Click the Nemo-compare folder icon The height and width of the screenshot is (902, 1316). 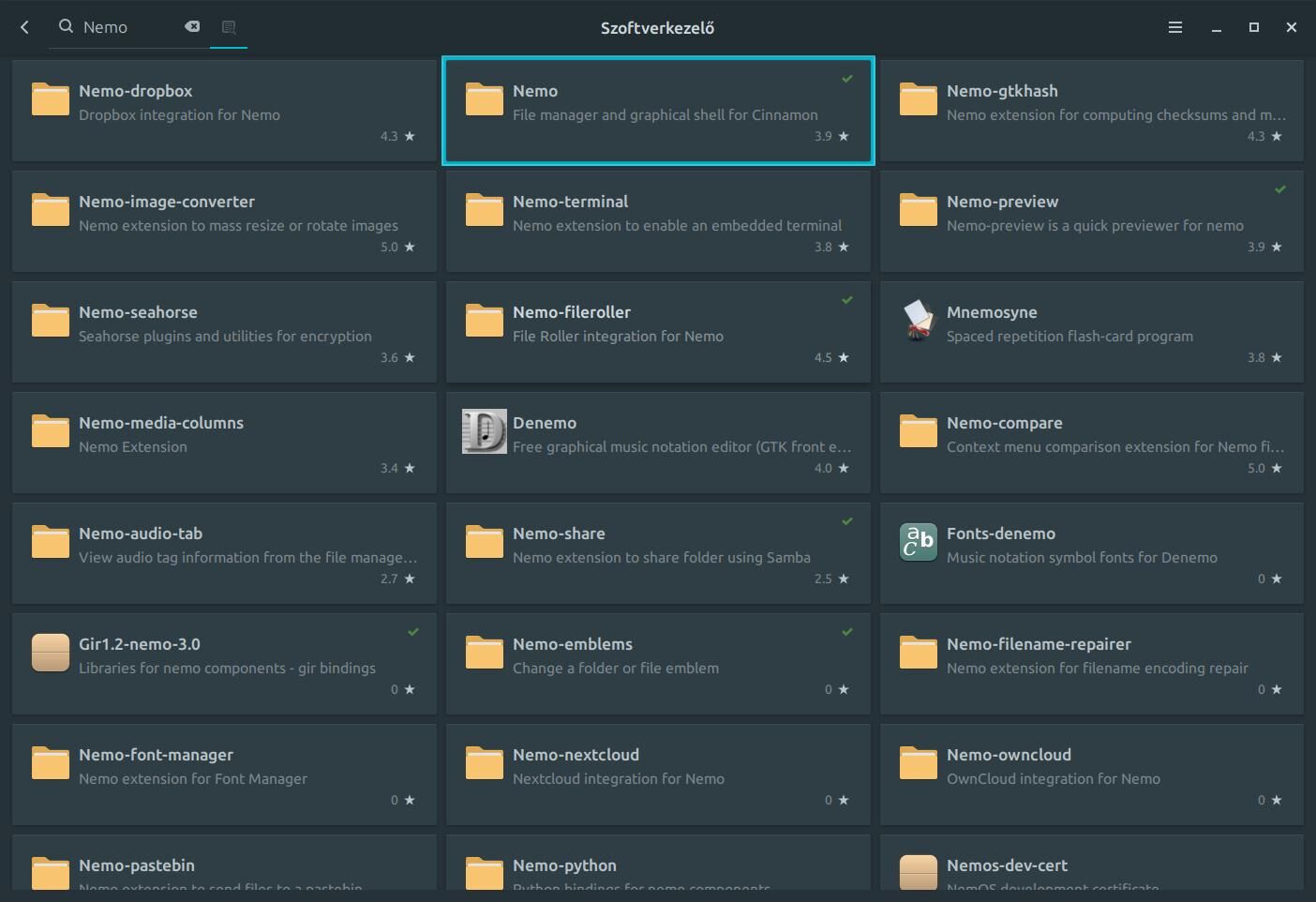coord(919,431)
